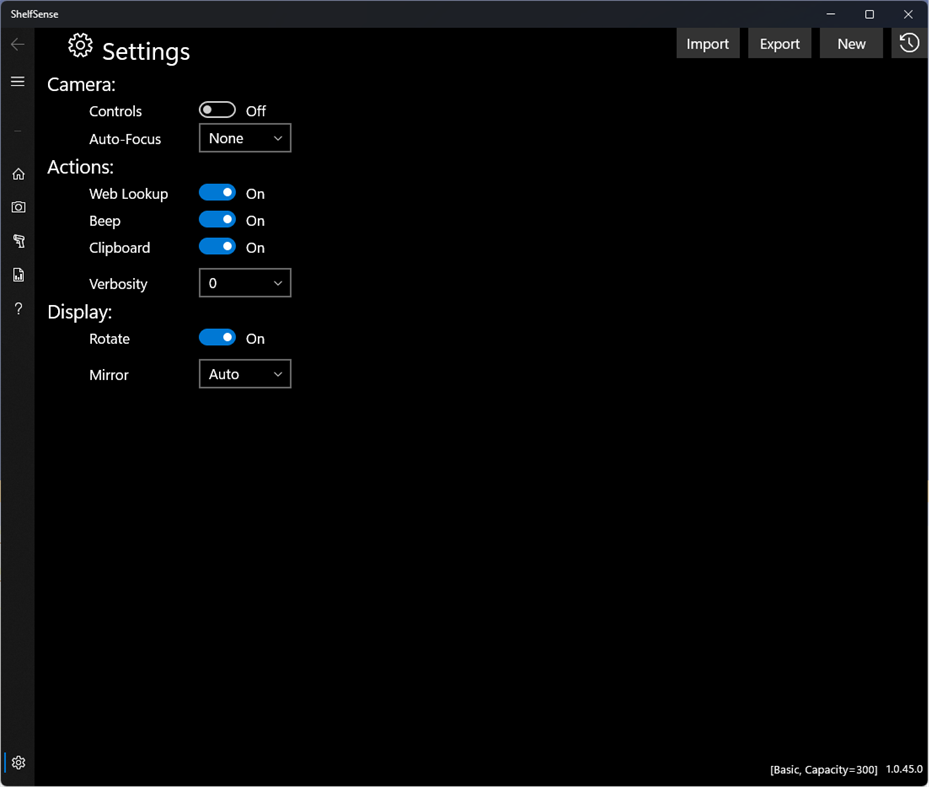Click the Basic Capacity=300 status text
The width and height of the screenshot is (929, 787).
tap(823, 769)
